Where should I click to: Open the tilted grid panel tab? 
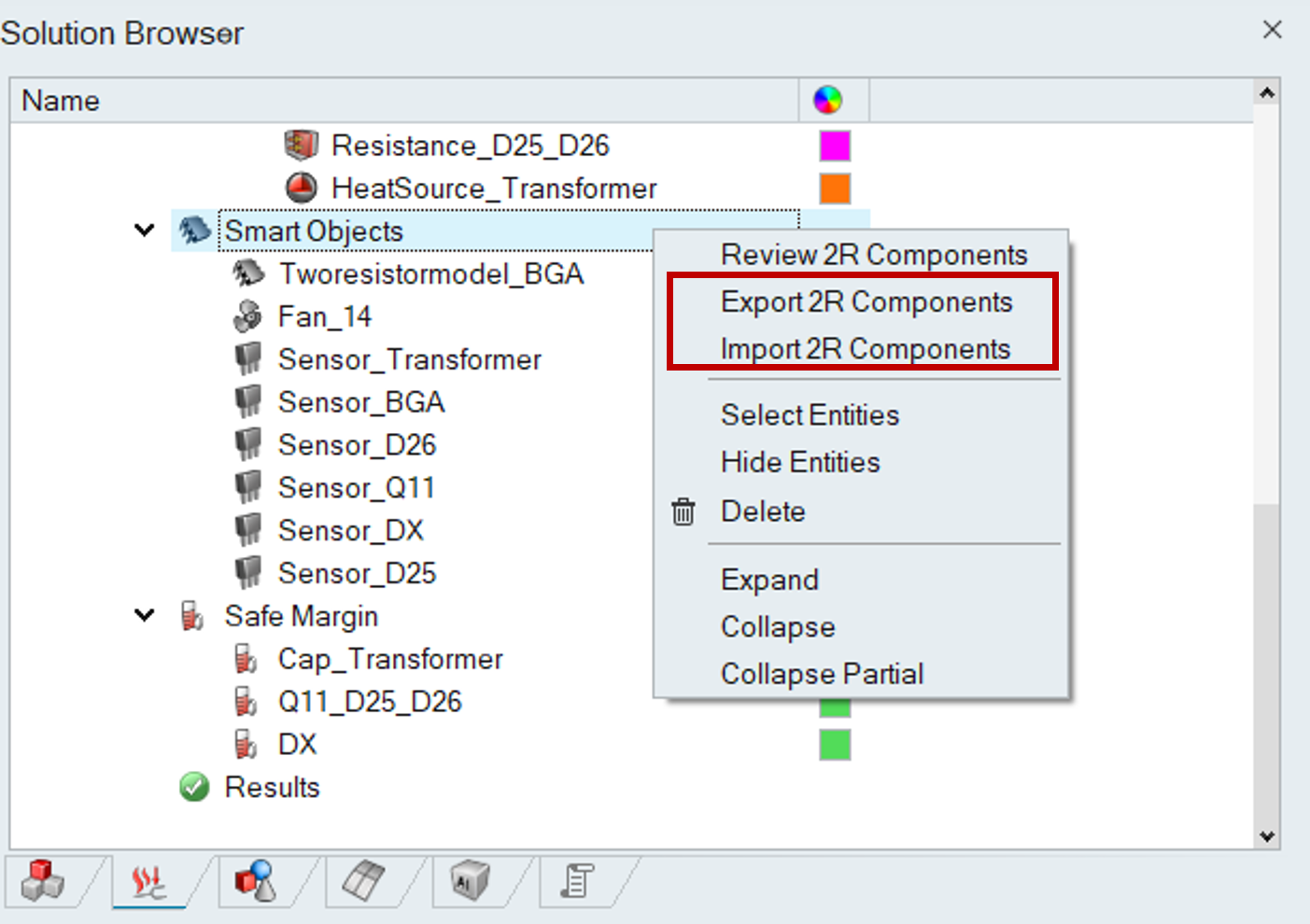[363, 881]
